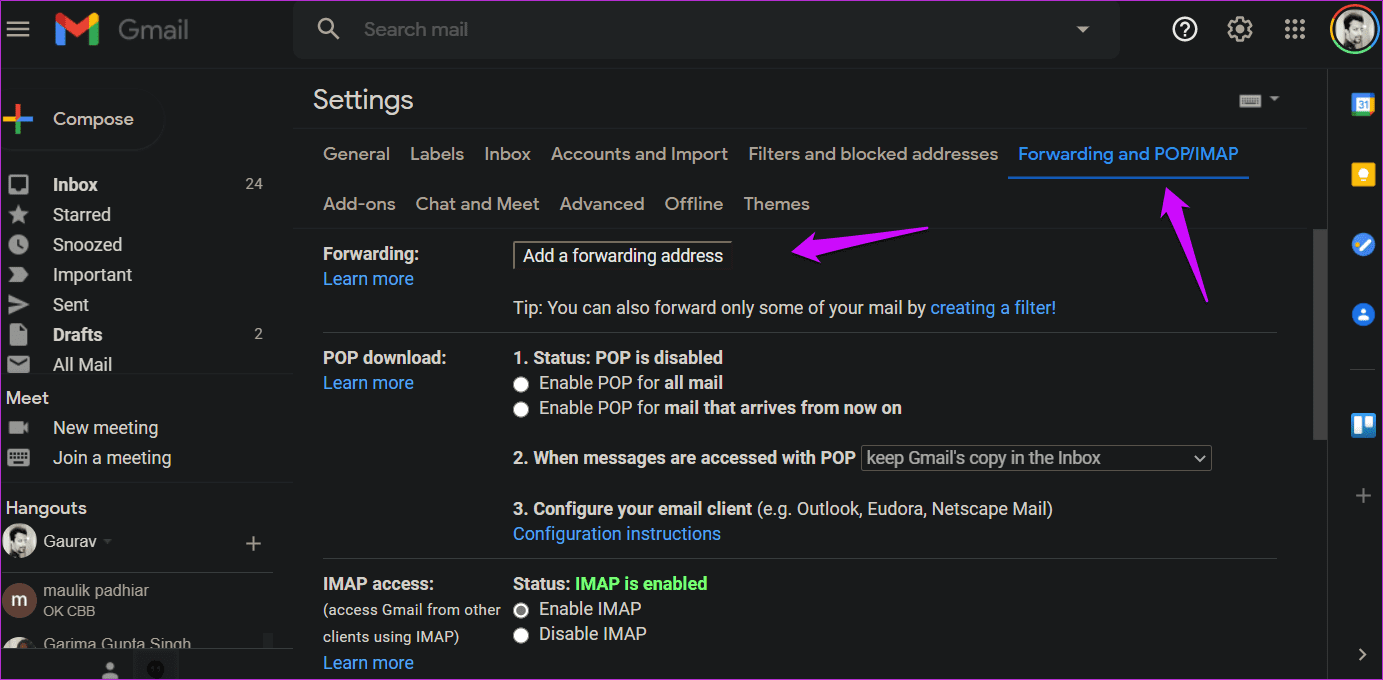This screenshot has height=680, width=1383.
Task: Open Contacts side panel icon
Action: tap(1363, 314)
